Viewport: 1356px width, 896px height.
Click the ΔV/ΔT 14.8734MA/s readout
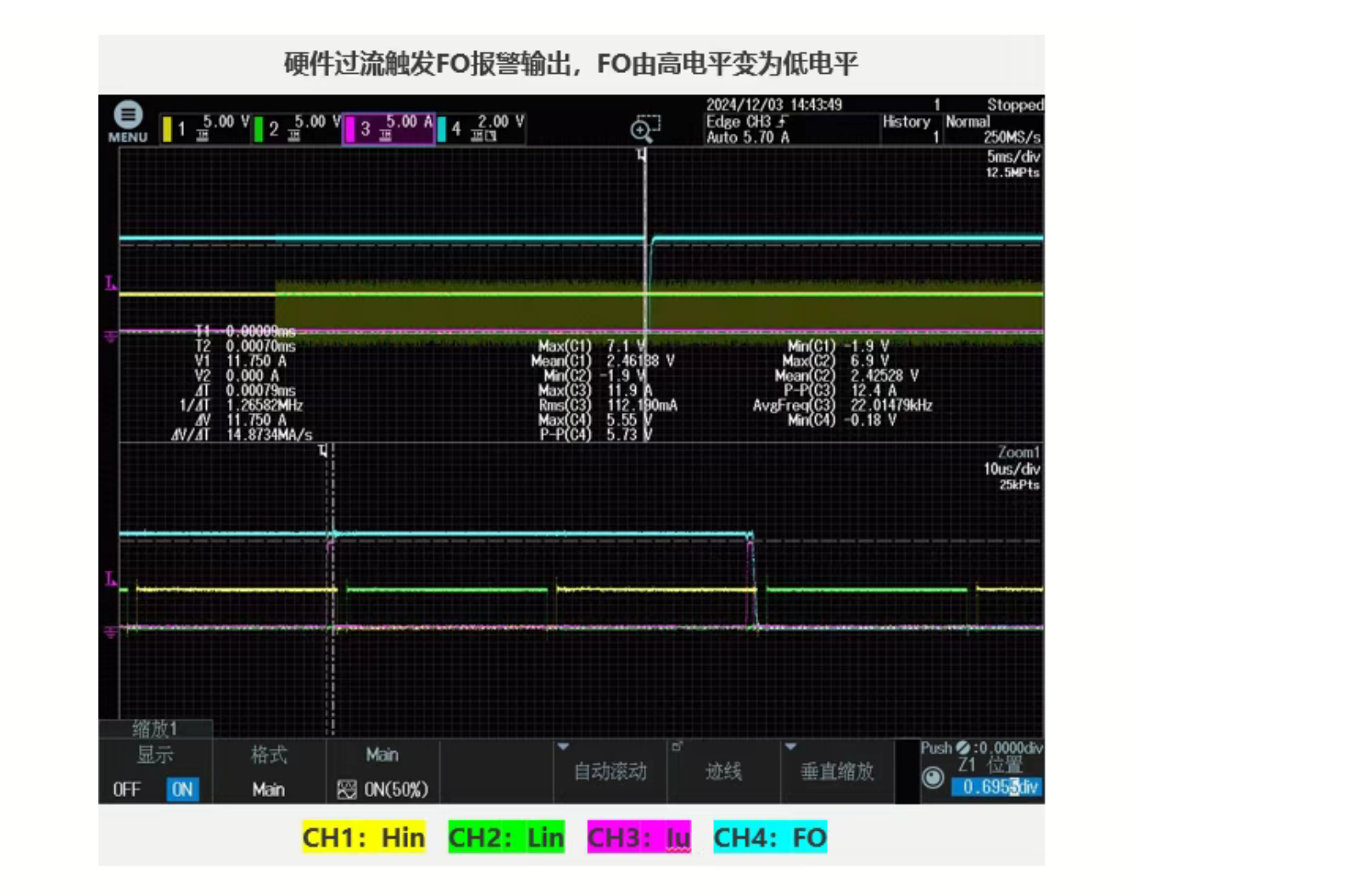[x=242, y=435]
